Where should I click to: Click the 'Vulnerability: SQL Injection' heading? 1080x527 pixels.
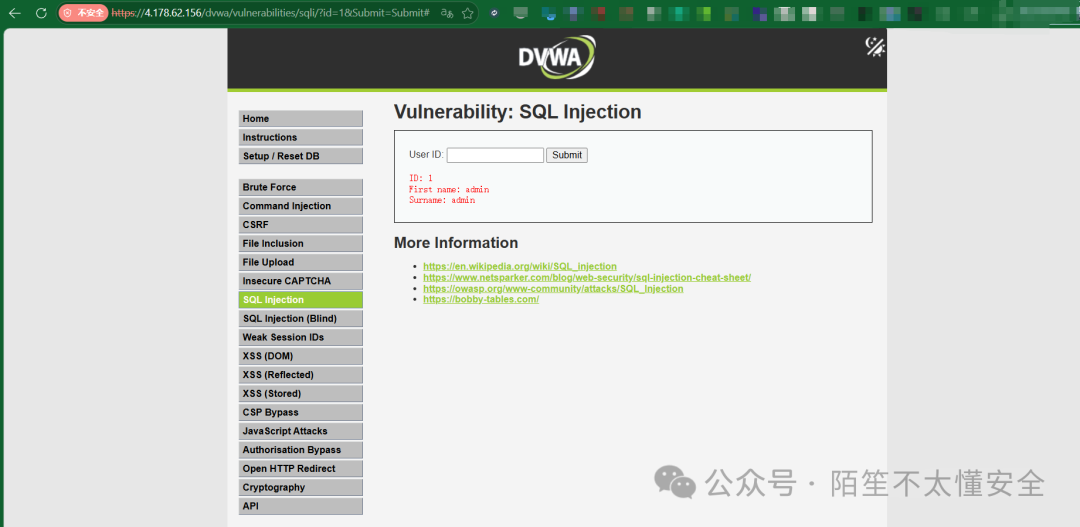pyautogui.click(x=517, y=112)
